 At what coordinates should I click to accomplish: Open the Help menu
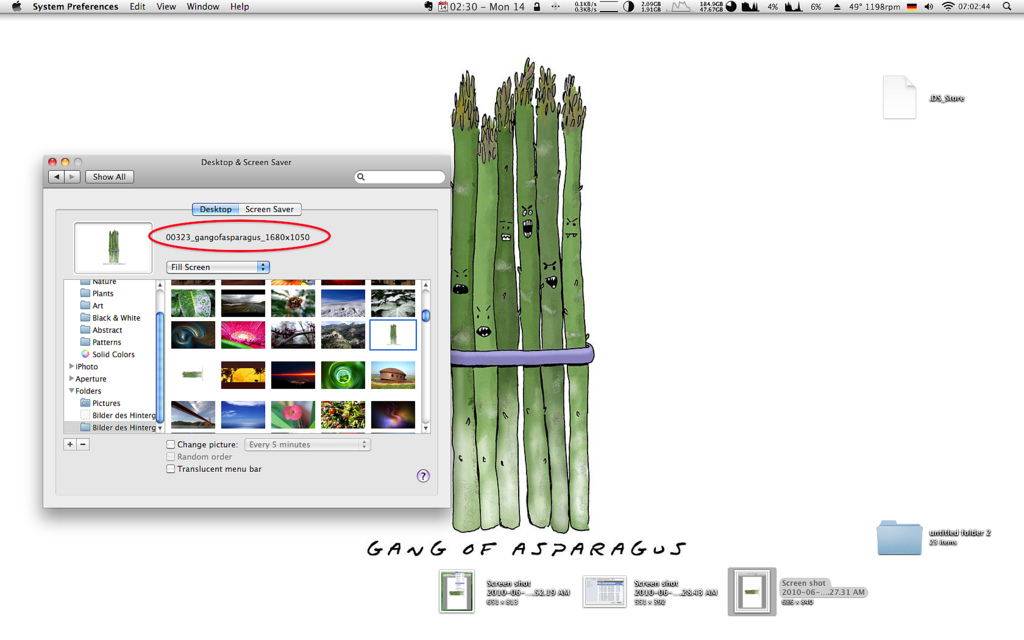click(240, 7)
